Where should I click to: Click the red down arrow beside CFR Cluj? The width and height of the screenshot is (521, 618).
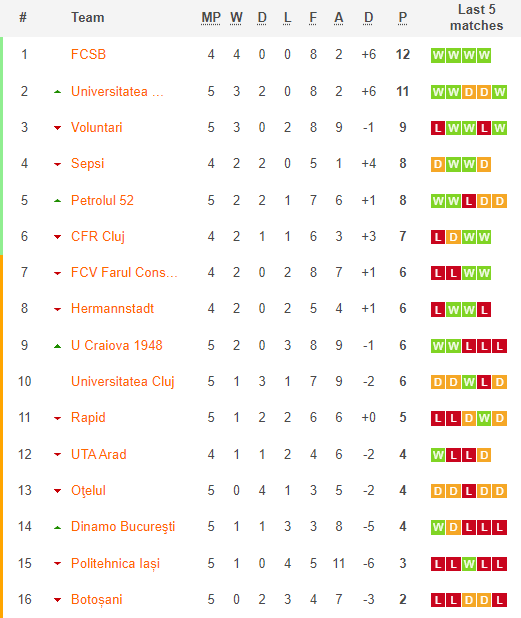pyautogui.click(x=58, y=237)
